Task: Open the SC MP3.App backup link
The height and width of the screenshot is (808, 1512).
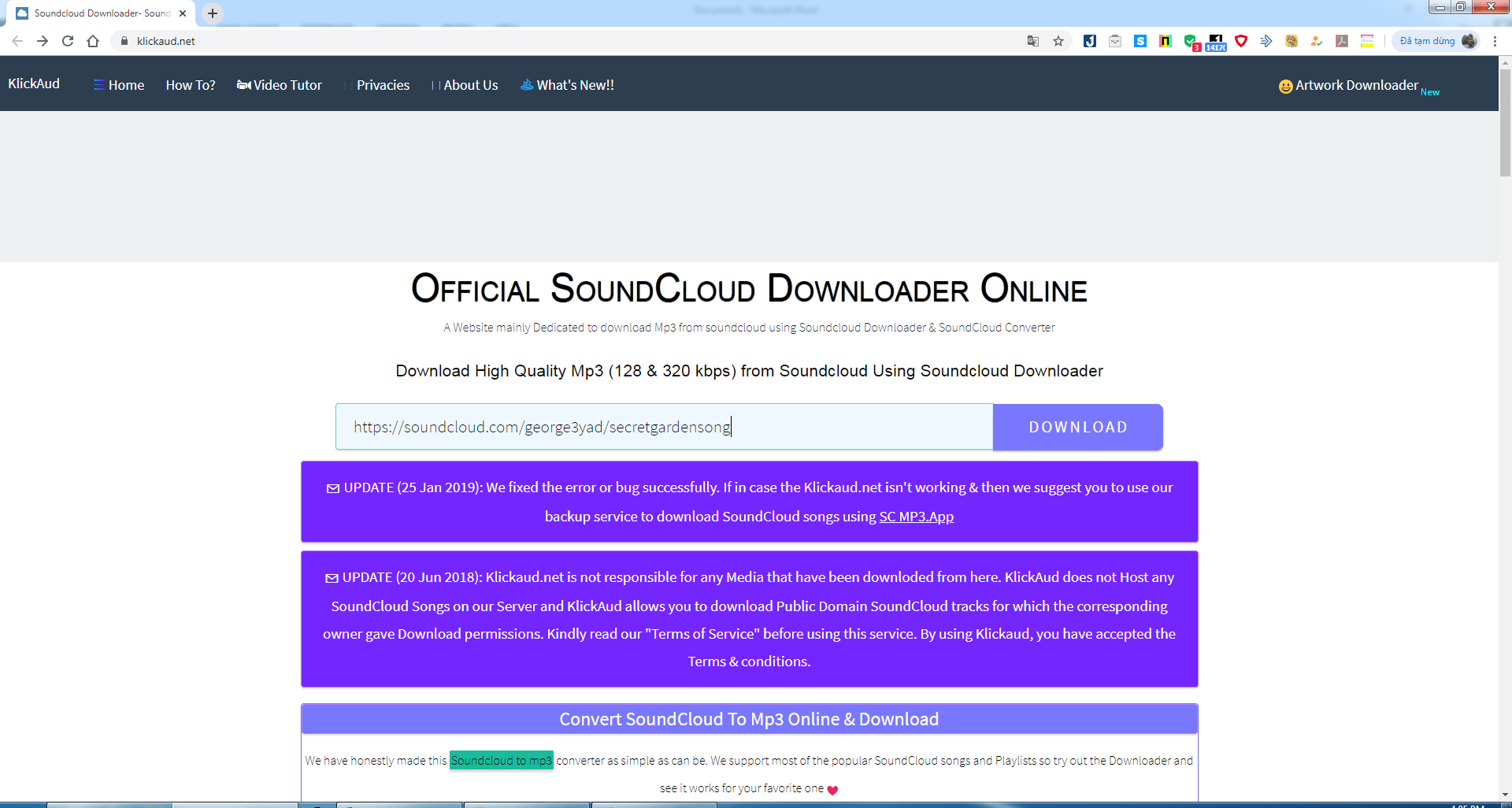Action: [x=916, y=517]
